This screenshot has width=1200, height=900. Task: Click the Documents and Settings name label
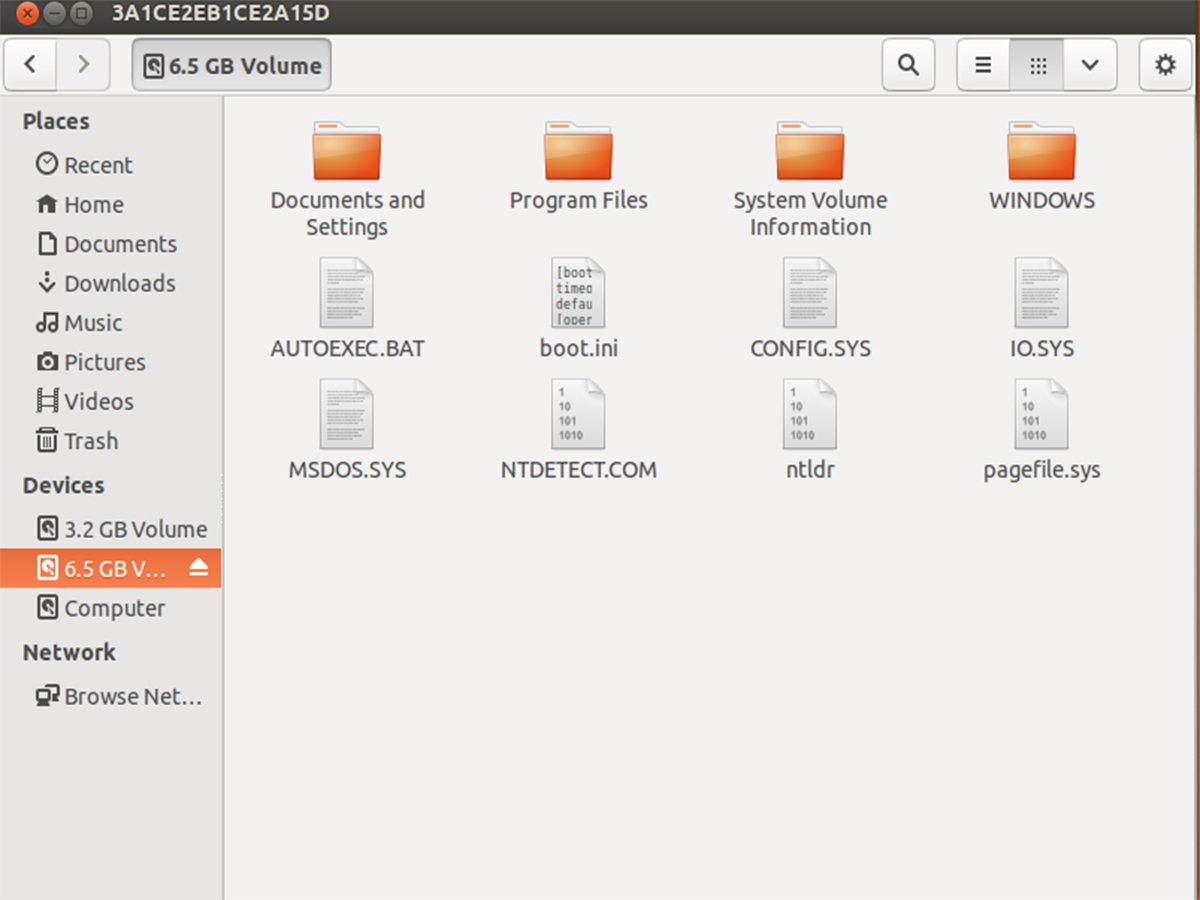[x=347, y=213]
